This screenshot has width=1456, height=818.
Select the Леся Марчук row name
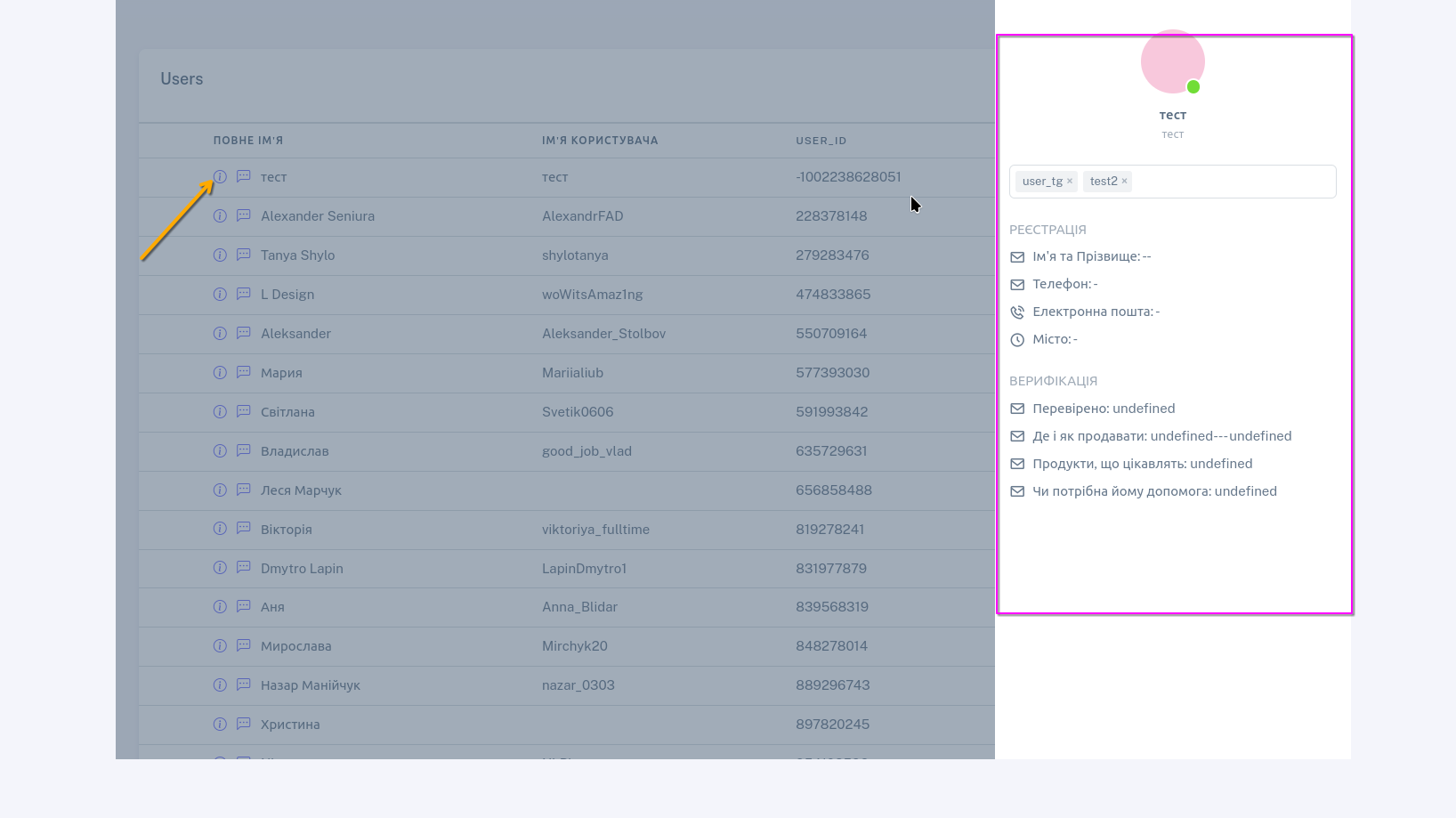pyautogui.click(x=301, y=490)
